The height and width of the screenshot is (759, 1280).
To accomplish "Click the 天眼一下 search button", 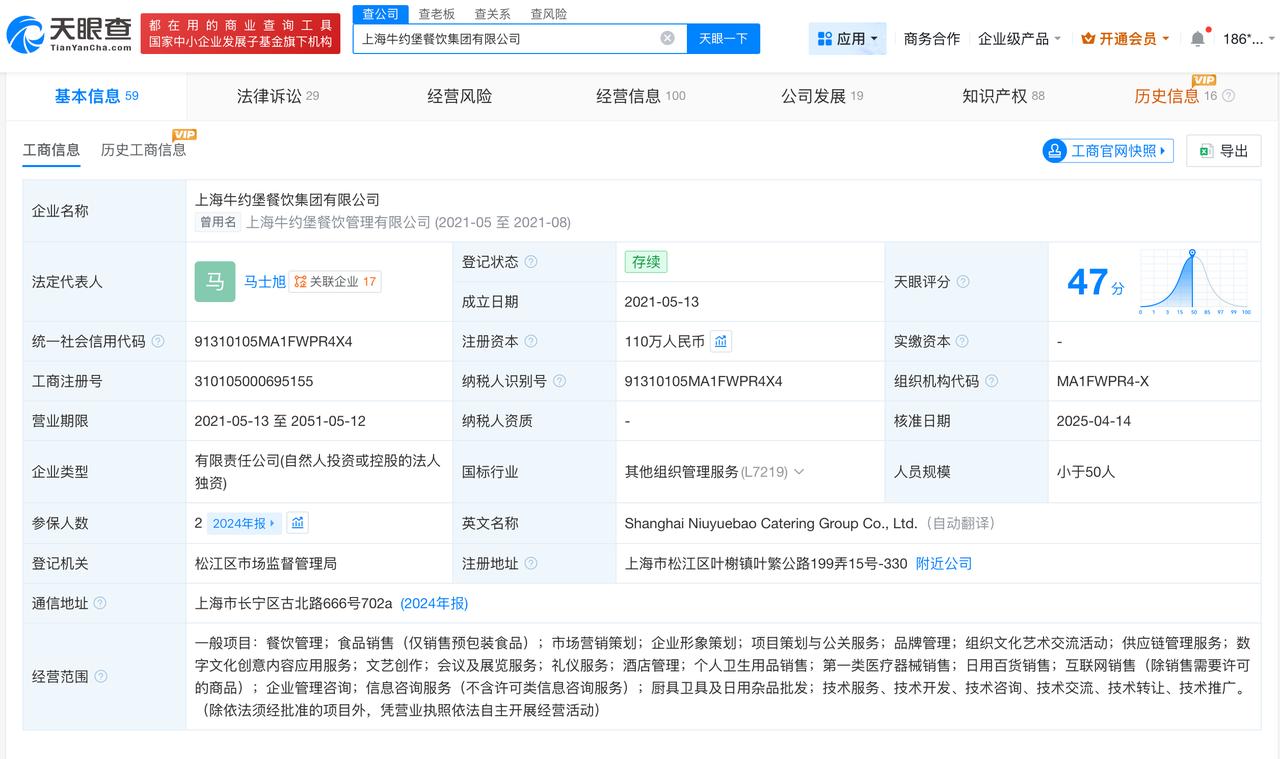I will point(723,37).
